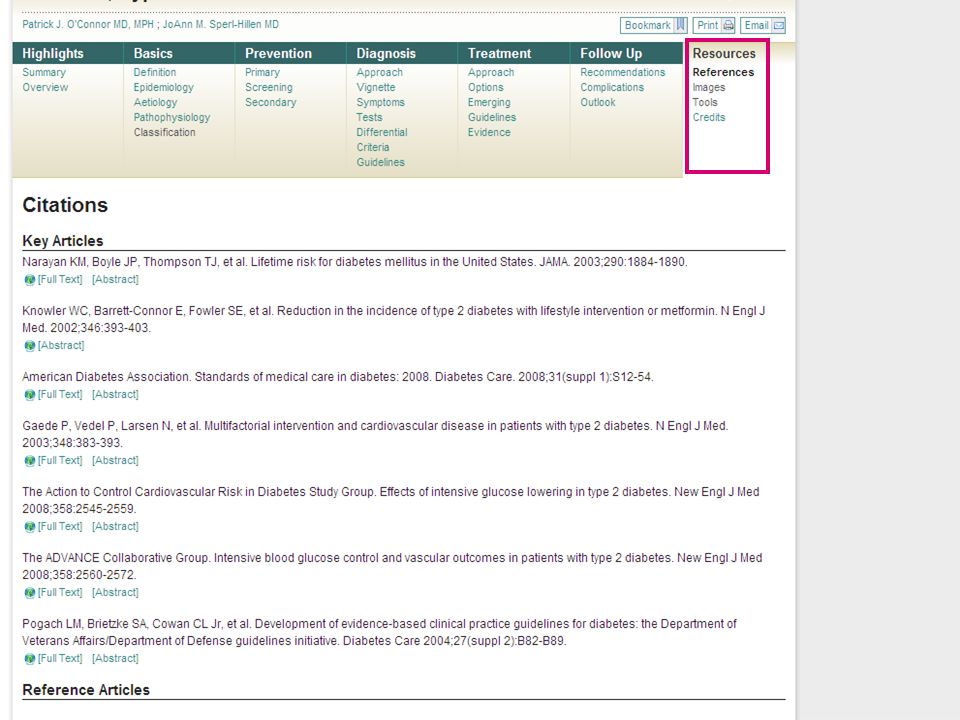Click the Reference Articles heading

coord(86,690)
